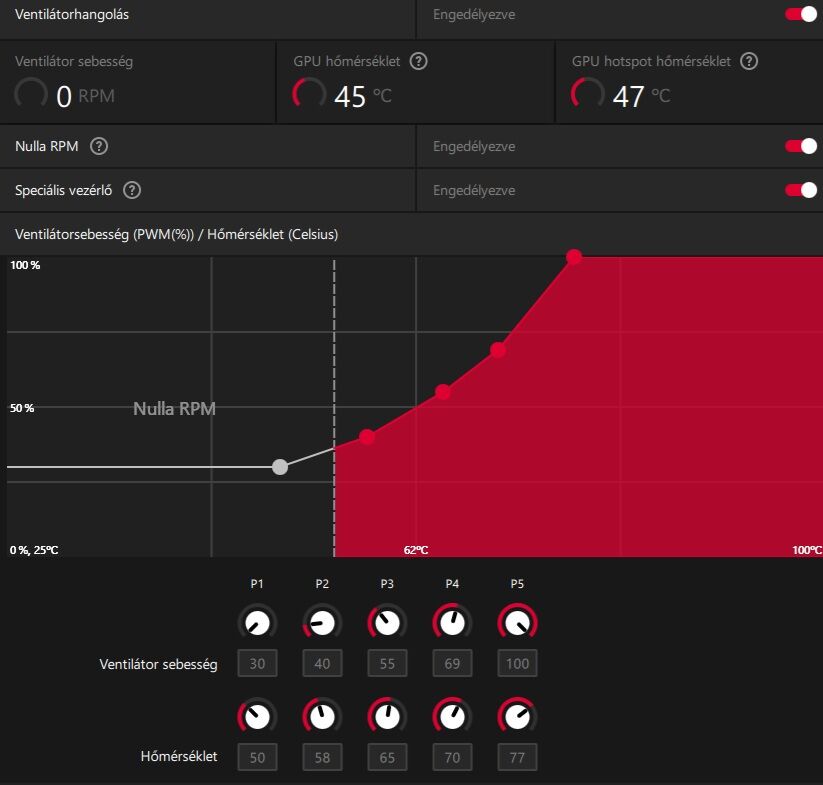The width and height of the screenshot is (823, 785).
Task: Click the temperature field showing 65
Action: [387, 757]
